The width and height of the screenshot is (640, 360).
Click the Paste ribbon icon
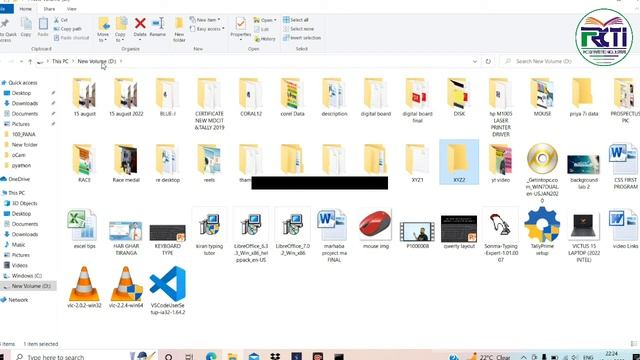click(x=43, y=24)
